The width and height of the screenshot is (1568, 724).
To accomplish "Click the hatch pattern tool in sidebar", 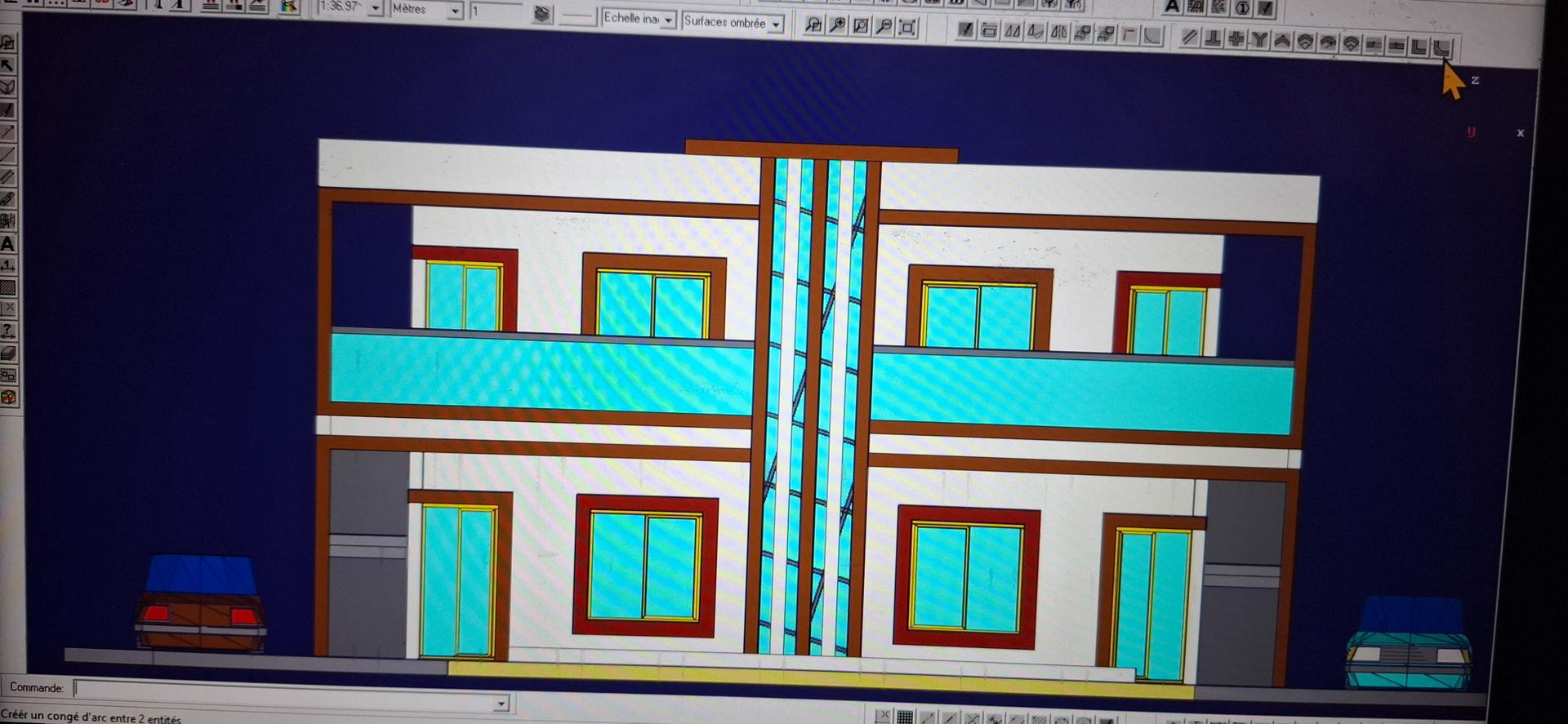I will pyautogui.click(x=8, y=287).
